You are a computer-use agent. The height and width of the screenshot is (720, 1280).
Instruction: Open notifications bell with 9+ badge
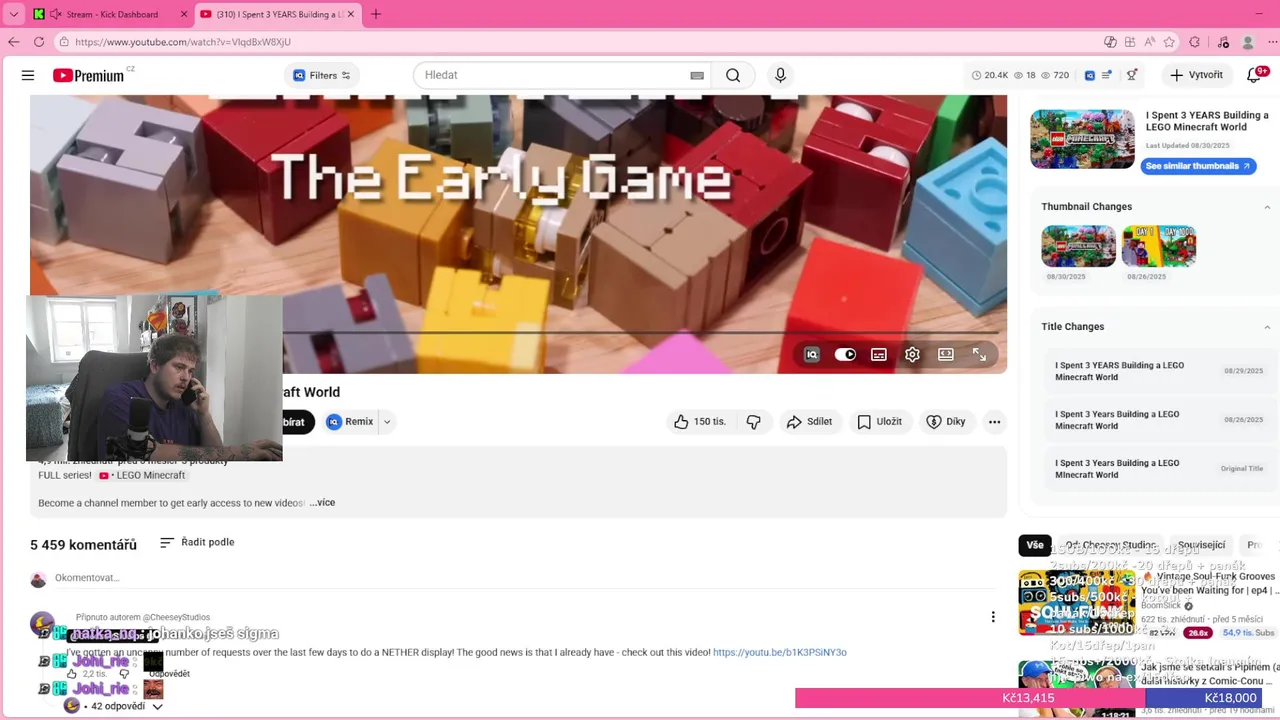[x=1256, y=75]
